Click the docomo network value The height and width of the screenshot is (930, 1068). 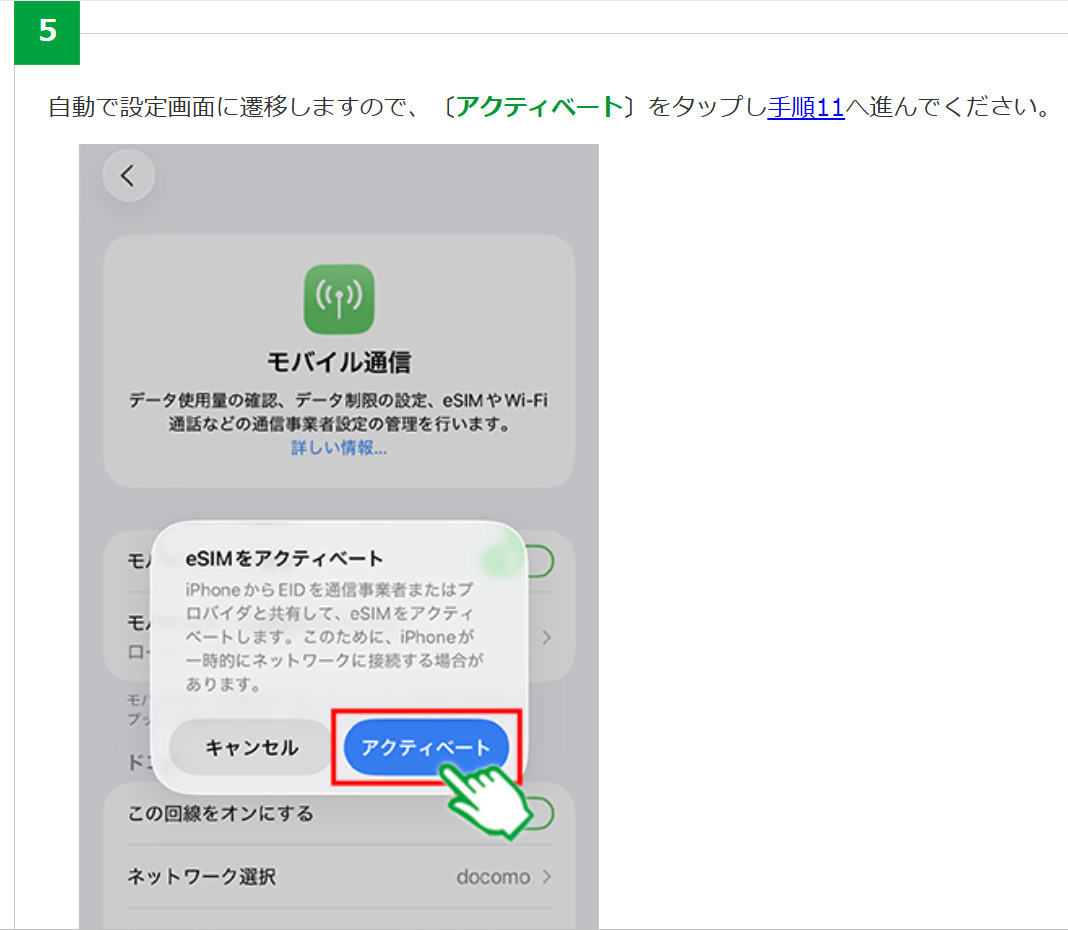492,877
